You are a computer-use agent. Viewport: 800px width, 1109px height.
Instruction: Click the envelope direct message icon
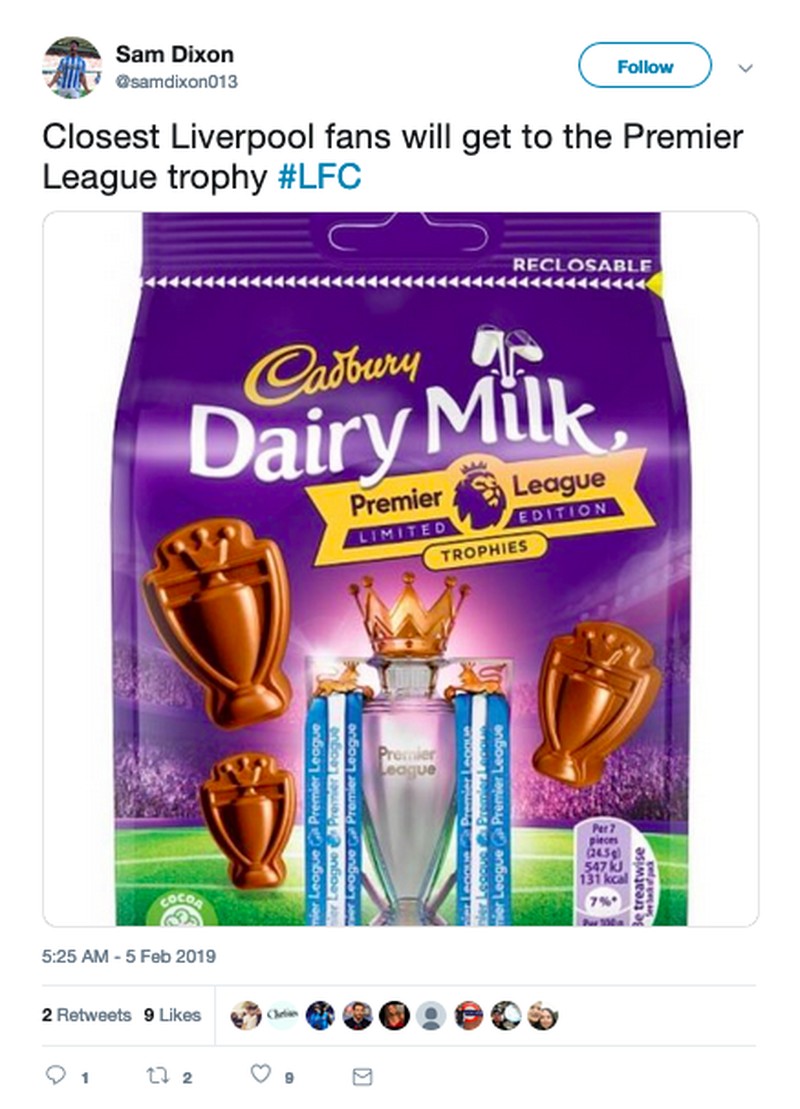point(363,1077)
